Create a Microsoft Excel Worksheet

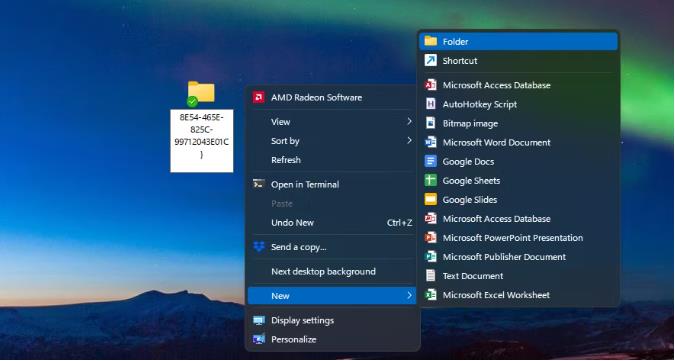(518, 295)
